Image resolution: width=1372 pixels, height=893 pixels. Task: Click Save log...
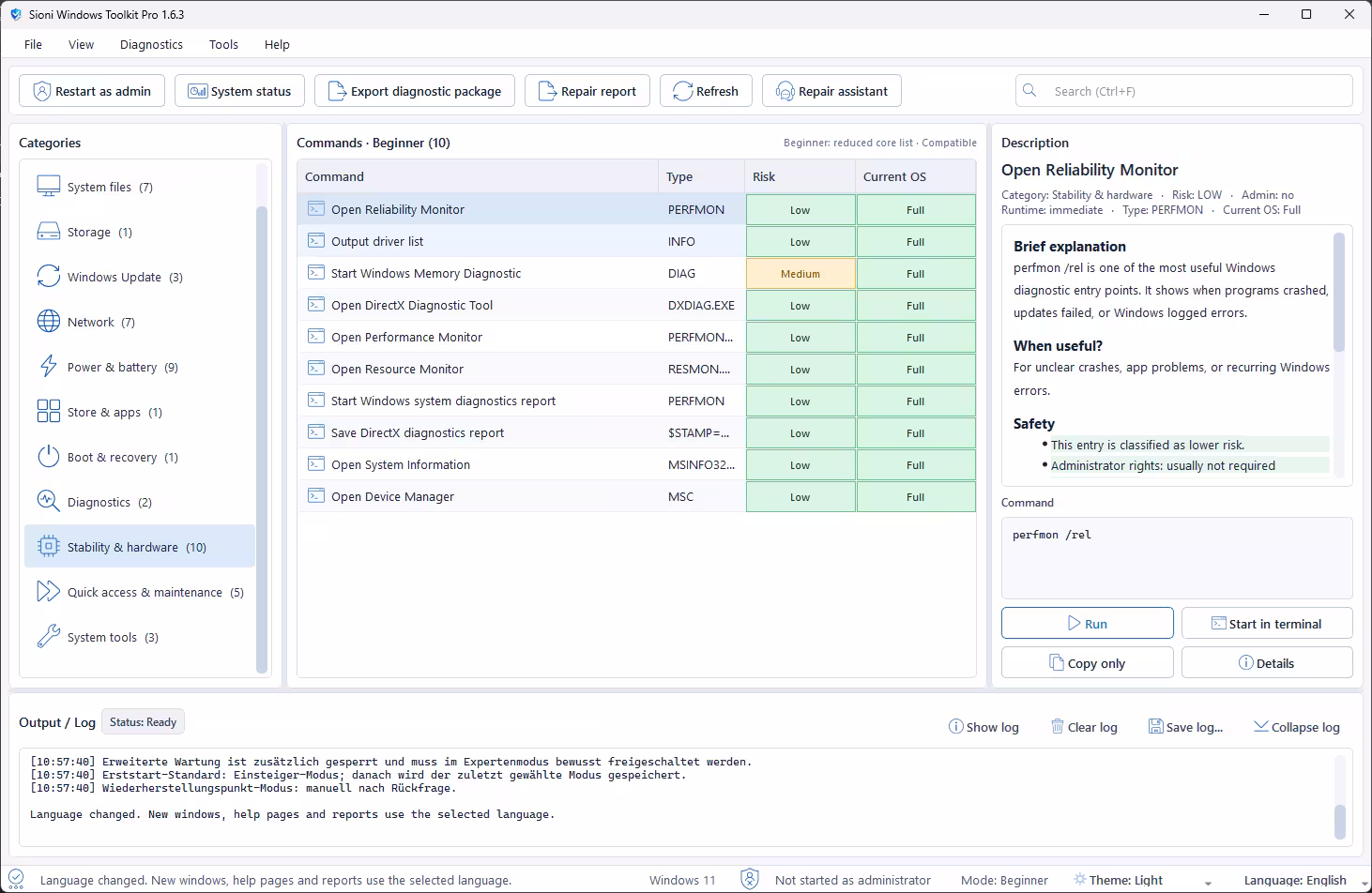coord(1186,727)
